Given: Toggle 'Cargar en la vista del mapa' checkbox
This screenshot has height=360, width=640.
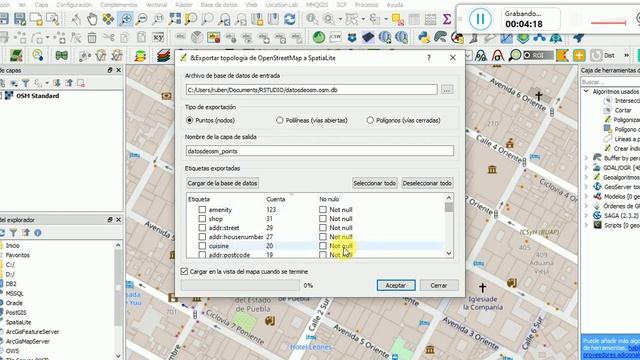Looking at the screenshot, I should pyautogui.click(x=184, y=271).
